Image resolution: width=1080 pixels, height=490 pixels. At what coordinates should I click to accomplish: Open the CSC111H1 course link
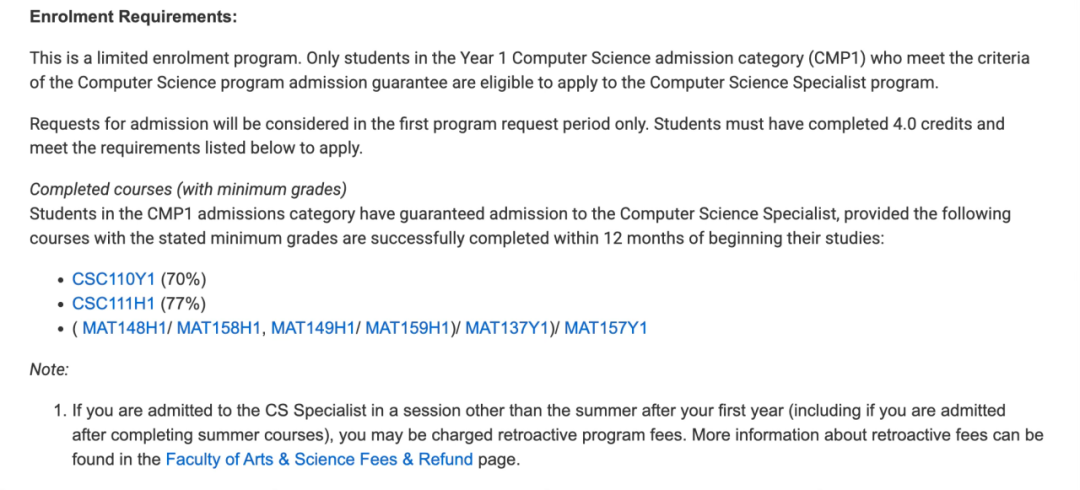pyautogui.click(x=114, y=304)
